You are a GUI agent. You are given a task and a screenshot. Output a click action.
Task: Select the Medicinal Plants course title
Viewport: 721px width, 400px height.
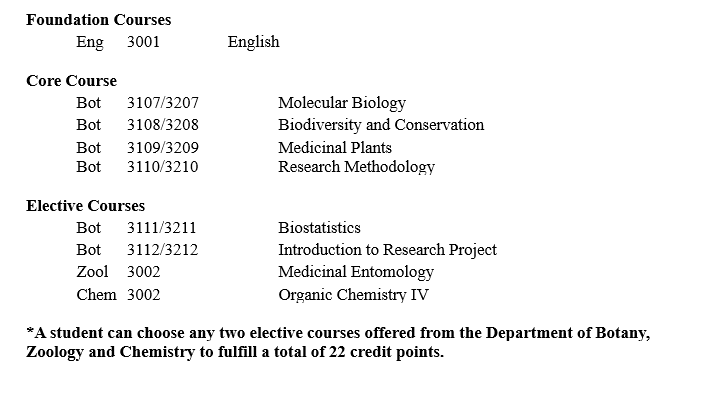[x=334, y=148]
